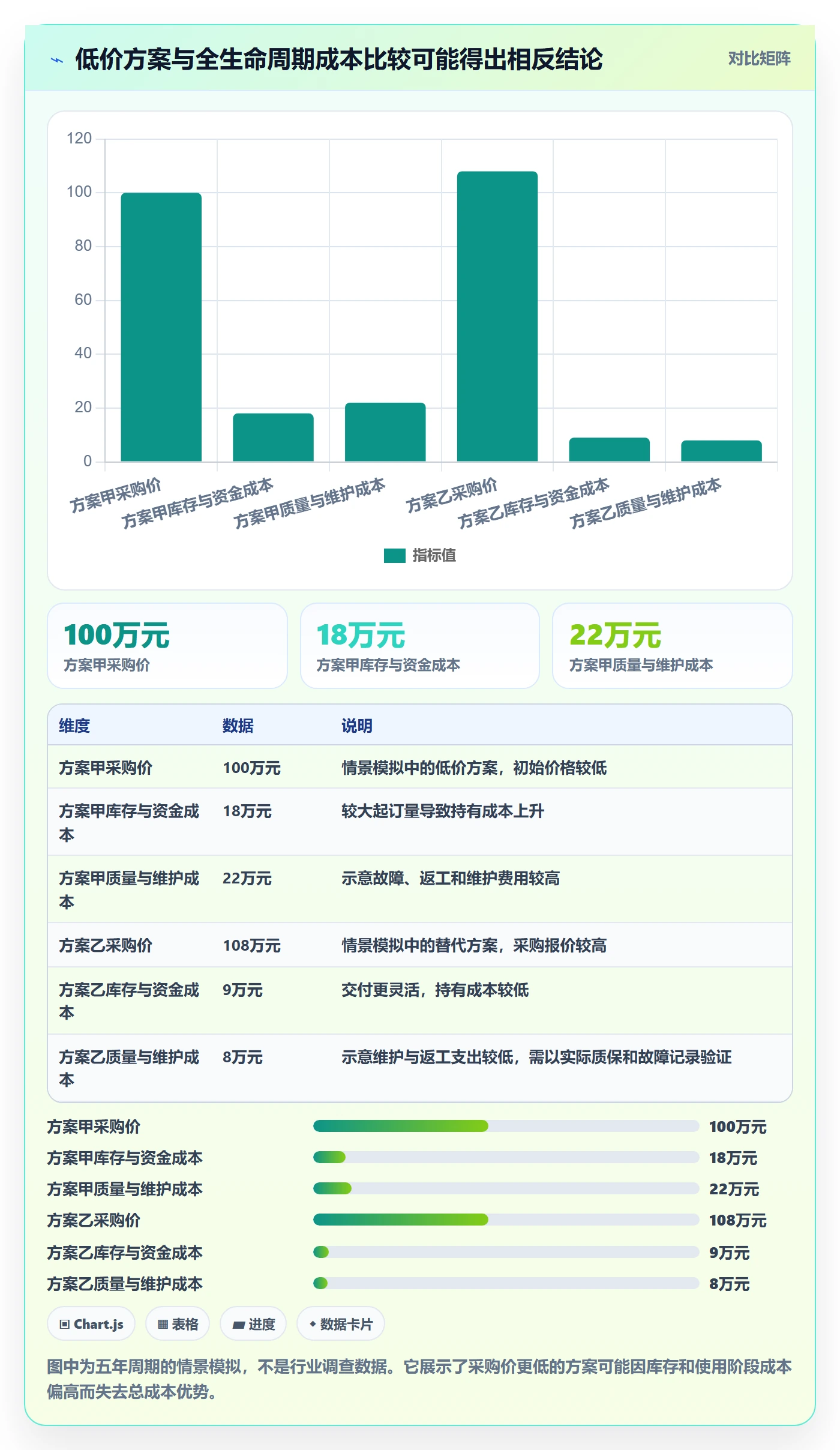This screenshot has width=840, height=1450.
Task: Click the 指标值 legend text
Action: (434, 556)
